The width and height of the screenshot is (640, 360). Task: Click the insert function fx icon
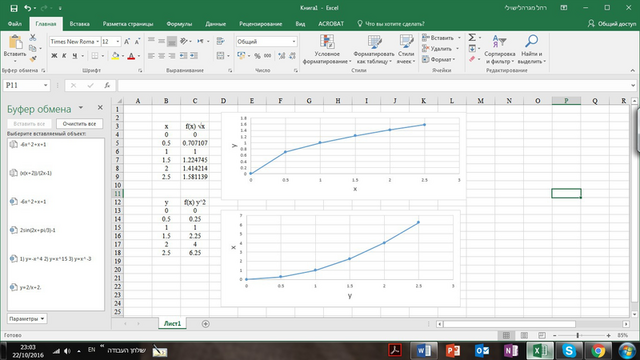pos(107,85)
